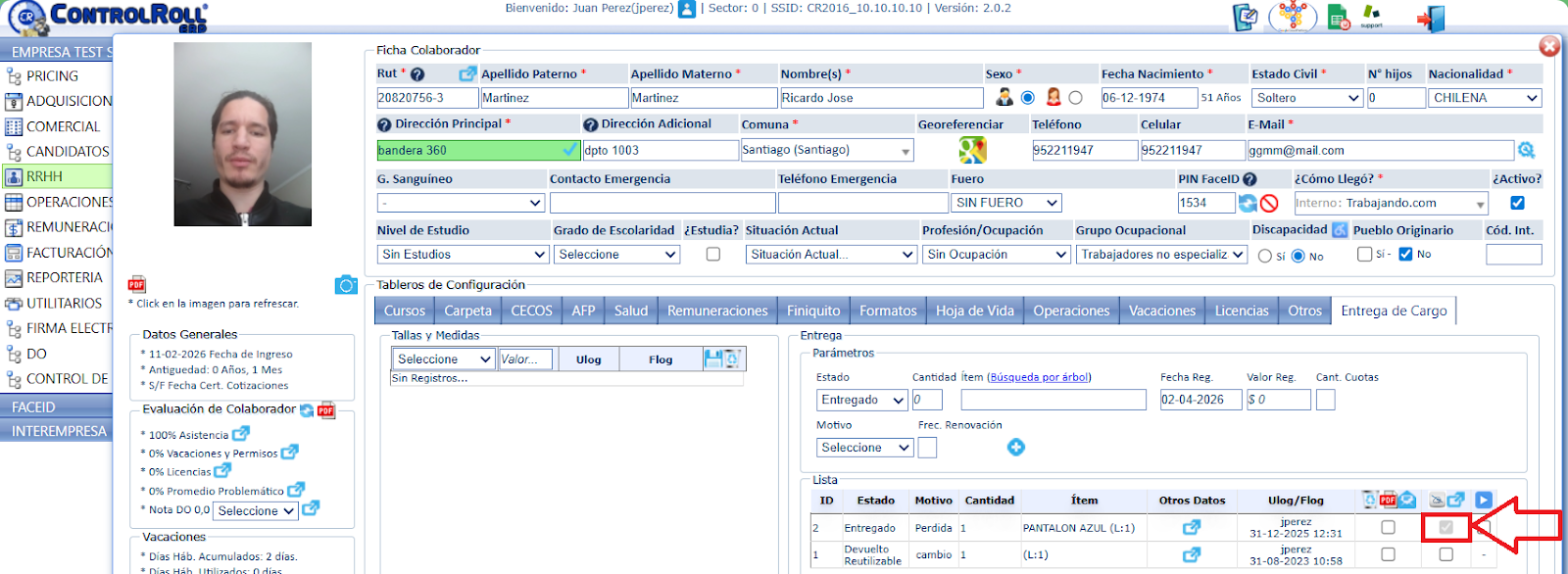Click the Georeferenciar map icon
The image size is (1568, 574).
tap(972, 150)
